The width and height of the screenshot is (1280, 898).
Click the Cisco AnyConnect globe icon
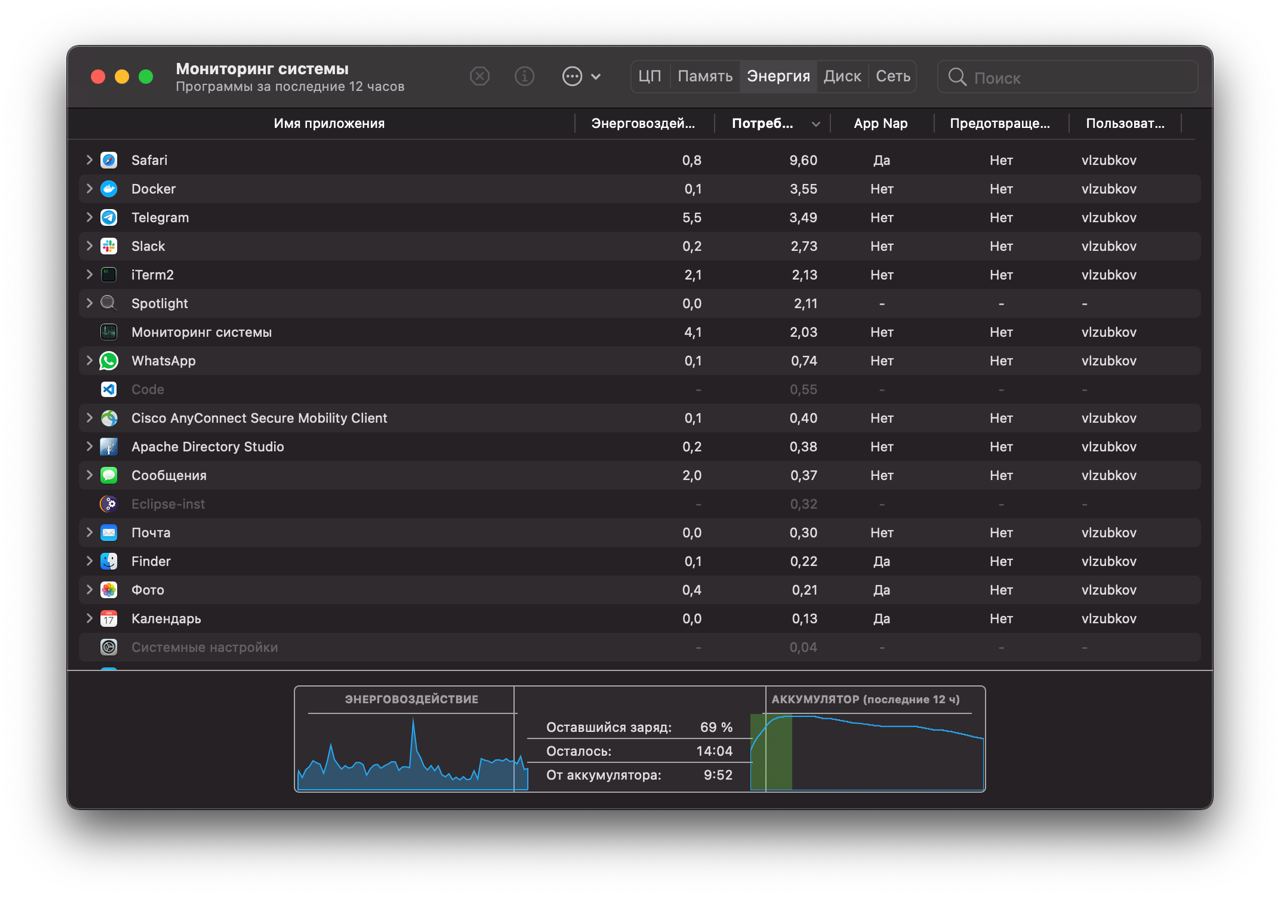tap(109, 418)
